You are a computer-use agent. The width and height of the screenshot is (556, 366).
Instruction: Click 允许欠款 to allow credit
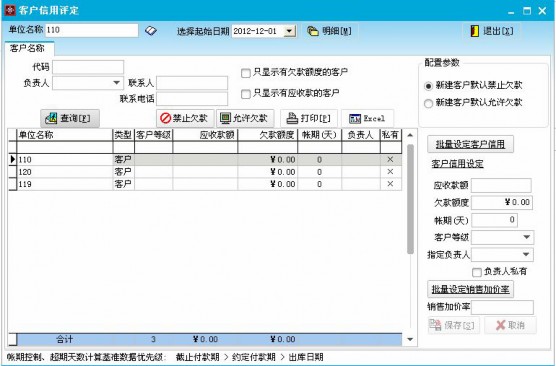[x=245, y=118]
